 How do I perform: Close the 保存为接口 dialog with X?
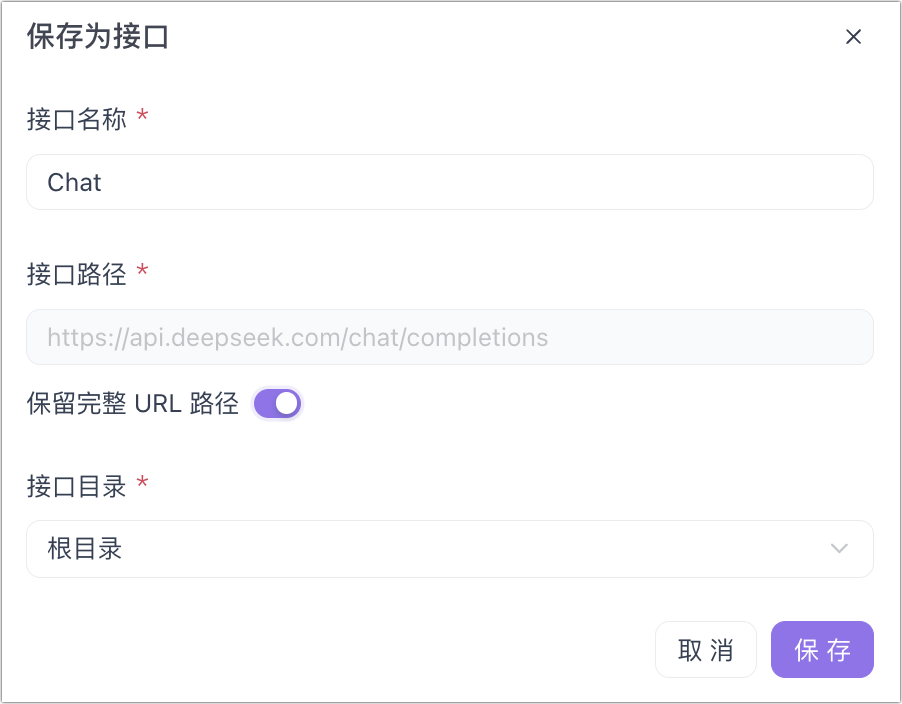point(853,37)
